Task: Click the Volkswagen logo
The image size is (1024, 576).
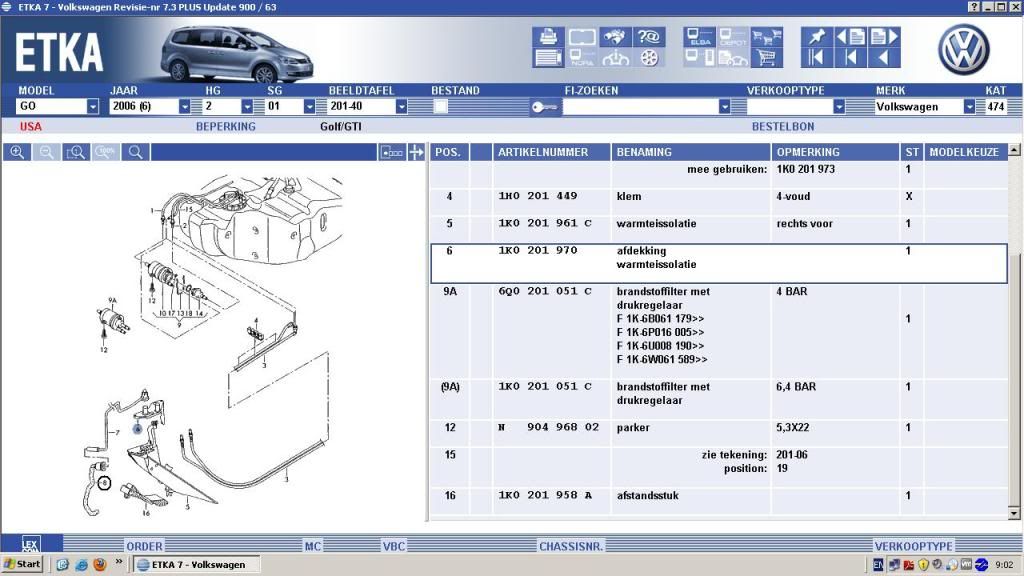Action: [964, 50]
